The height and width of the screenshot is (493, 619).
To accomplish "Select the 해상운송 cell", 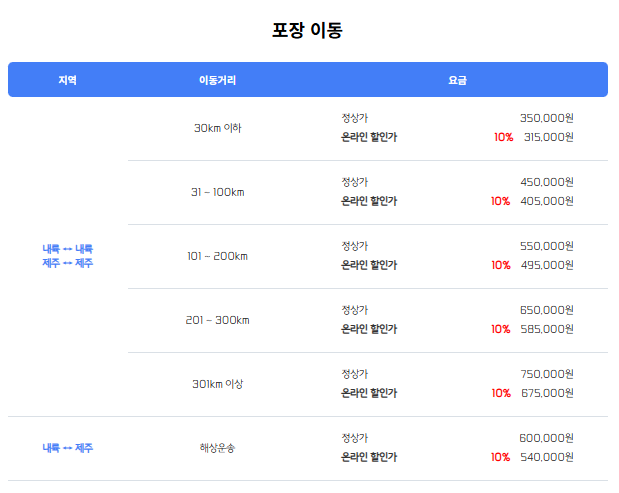I will [217, 448].
